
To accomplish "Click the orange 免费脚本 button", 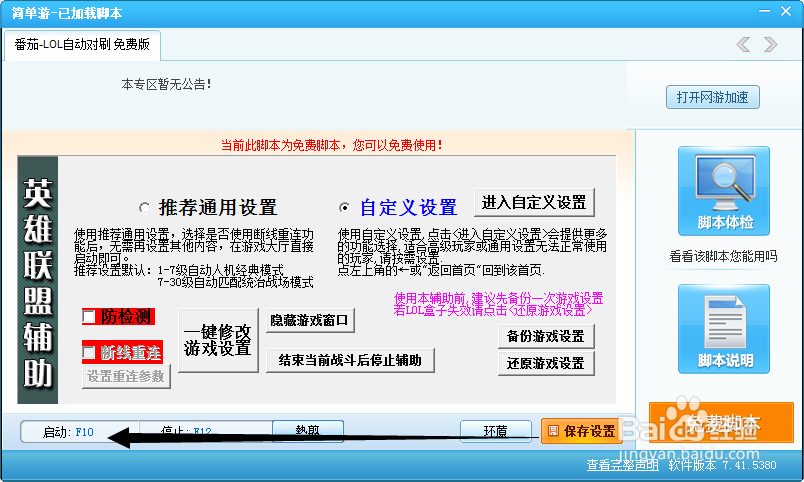I will [721, 423].
